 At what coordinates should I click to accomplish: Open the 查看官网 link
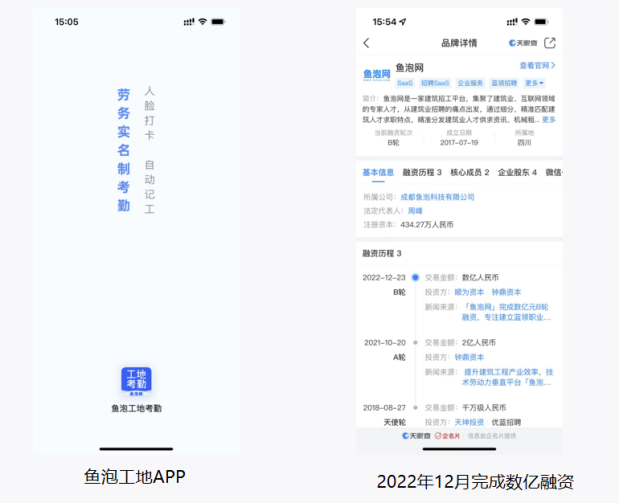(537, 66)
